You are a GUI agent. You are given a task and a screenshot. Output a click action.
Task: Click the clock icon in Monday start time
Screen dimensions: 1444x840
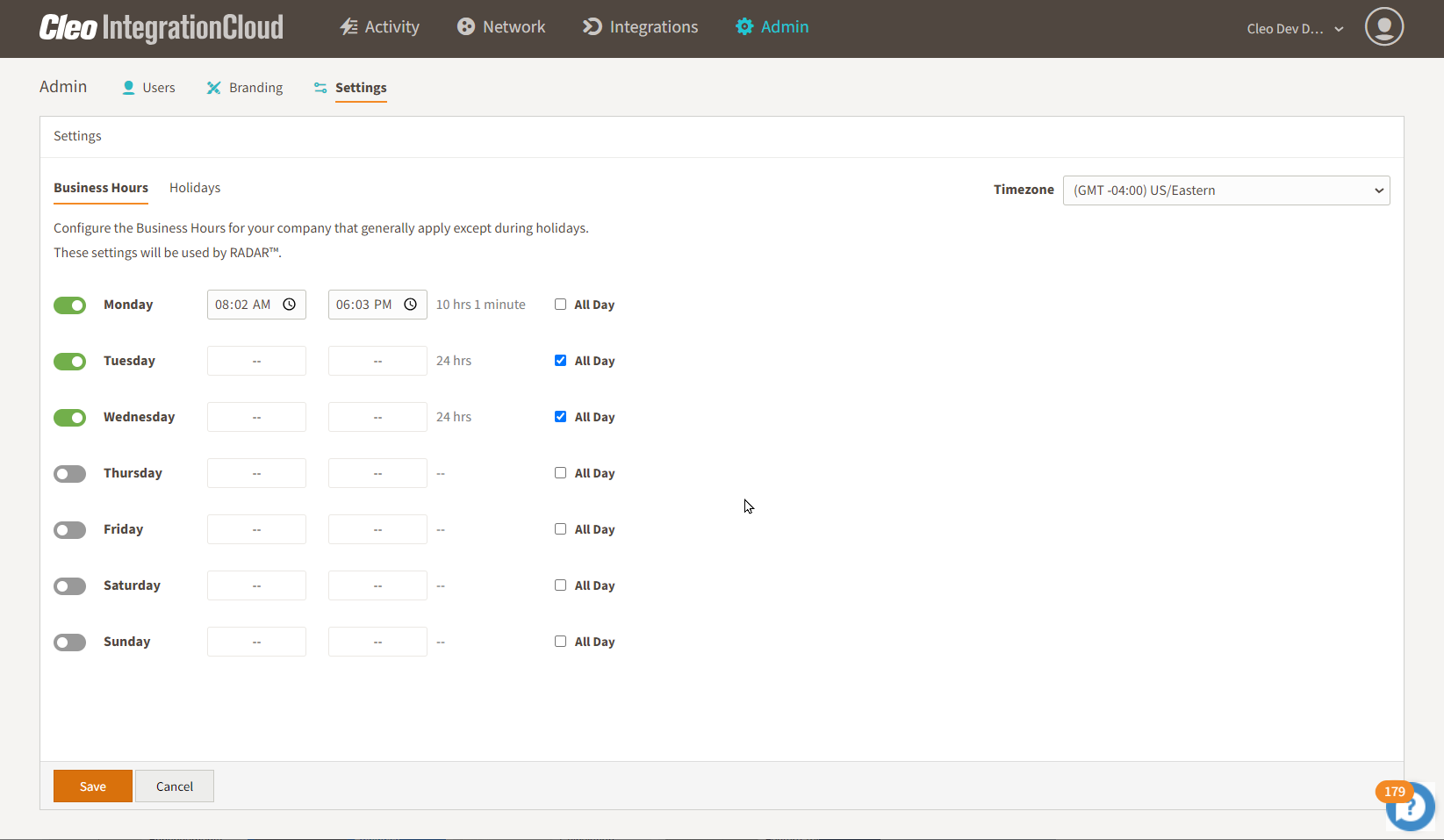tap(289, 305)
